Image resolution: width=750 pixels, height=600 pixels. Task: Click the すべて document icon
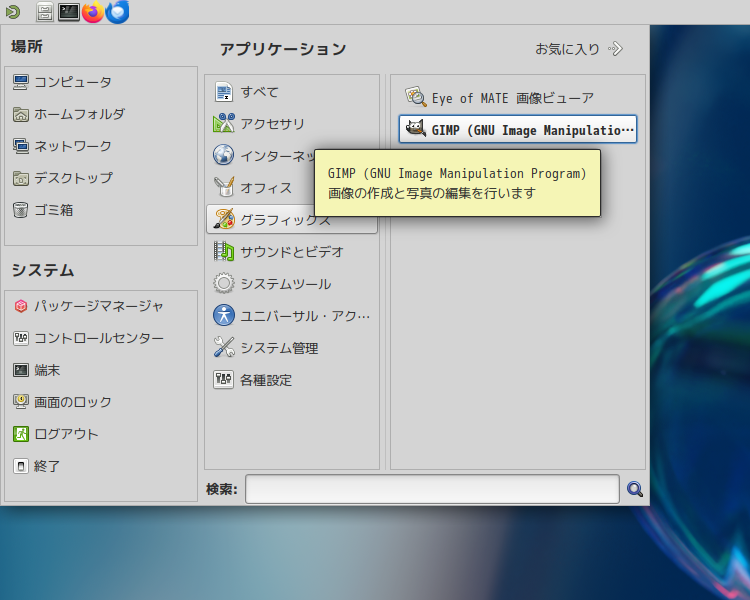click(223, 92)
